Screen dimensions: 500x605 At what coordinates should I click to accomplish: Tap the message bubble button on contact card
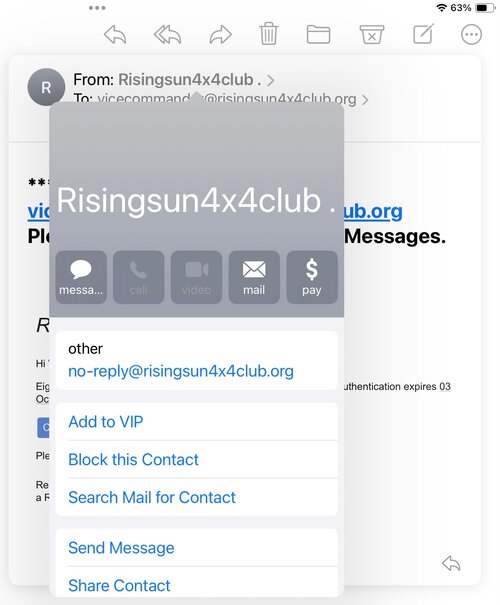click(81, 277)
